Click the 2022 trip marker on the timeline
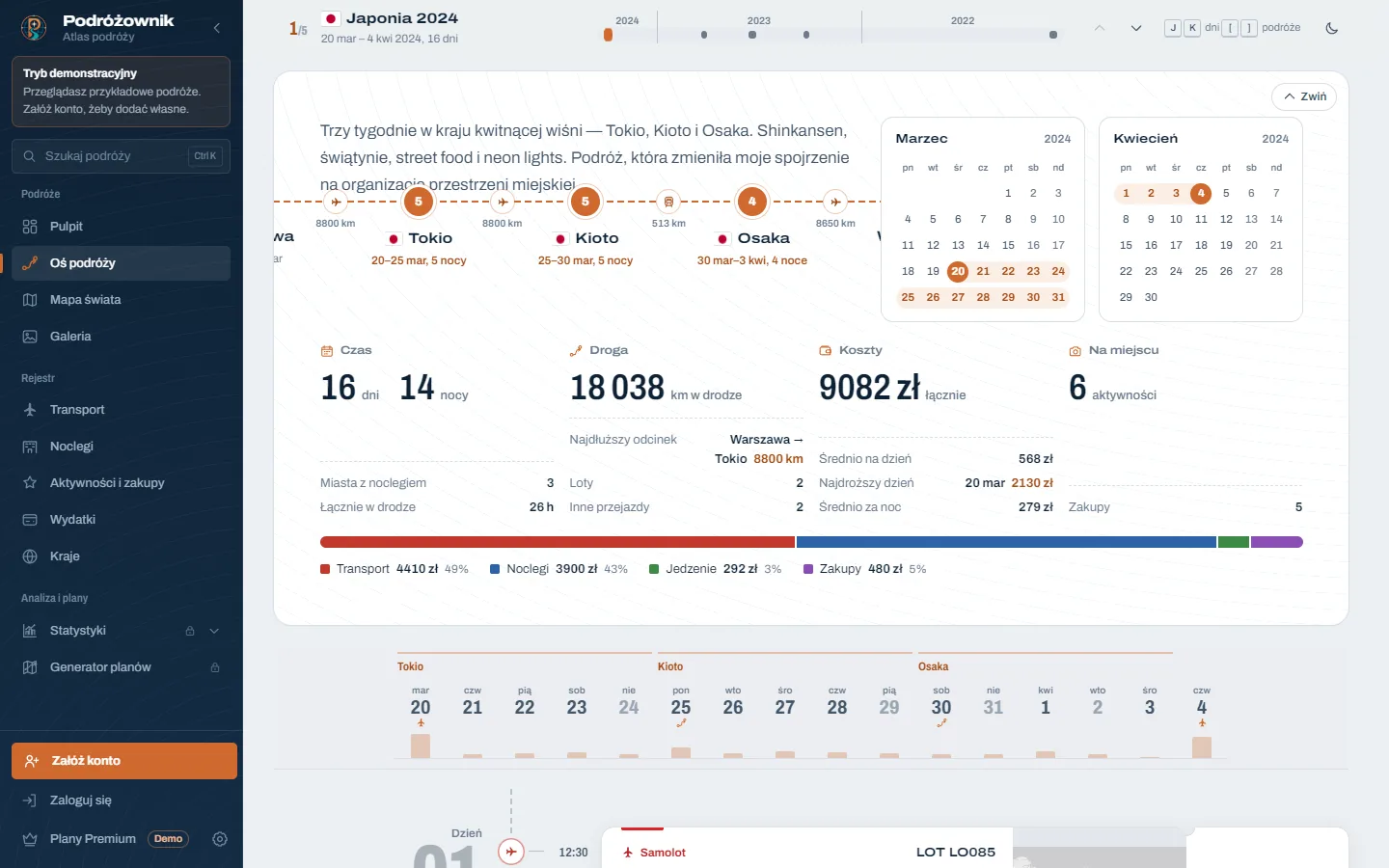This screenshot has height=868, width=1389. pos(1053,35)
